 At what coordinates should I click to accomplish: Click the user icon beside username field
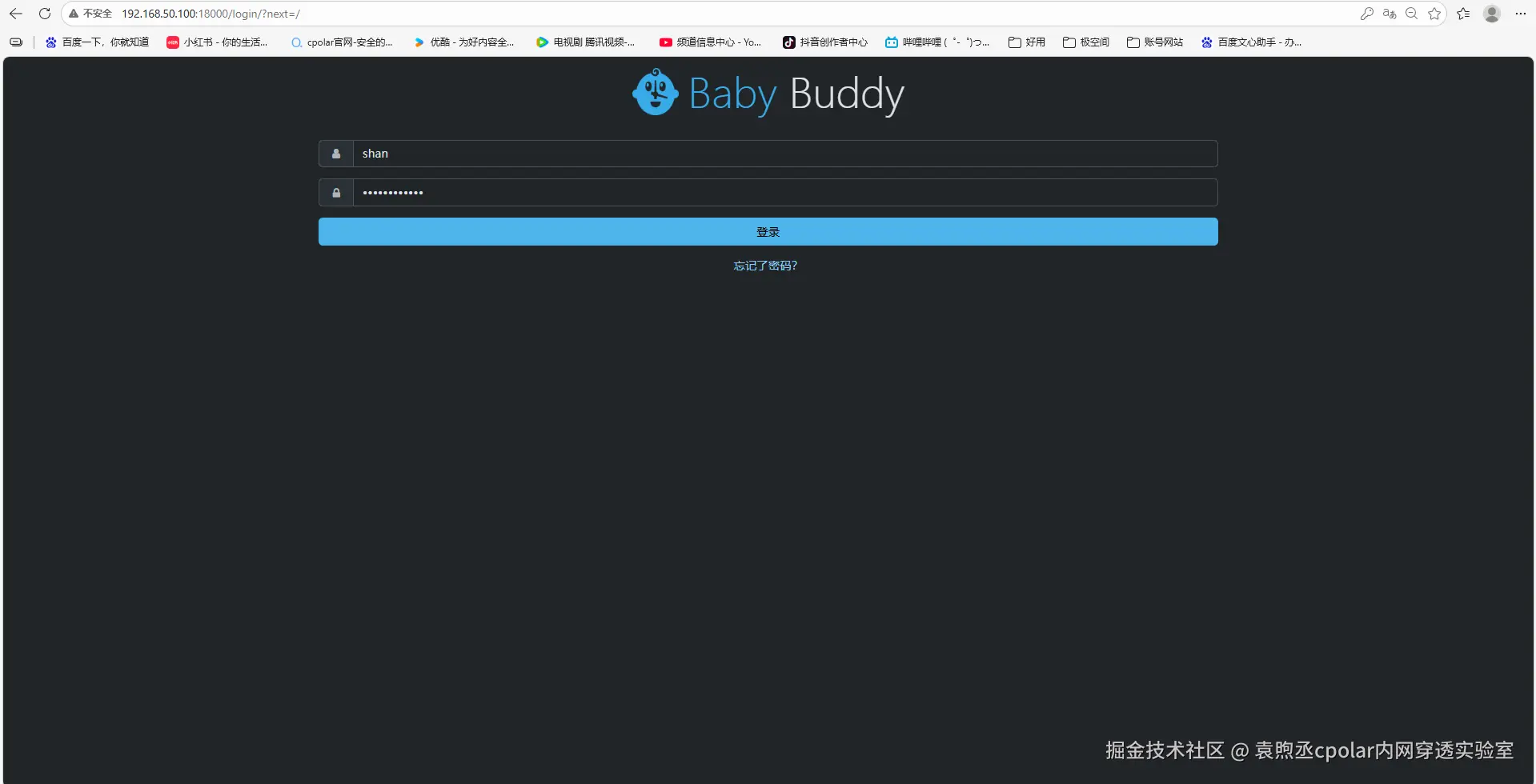pyautogui.click(x=336, y=154)
